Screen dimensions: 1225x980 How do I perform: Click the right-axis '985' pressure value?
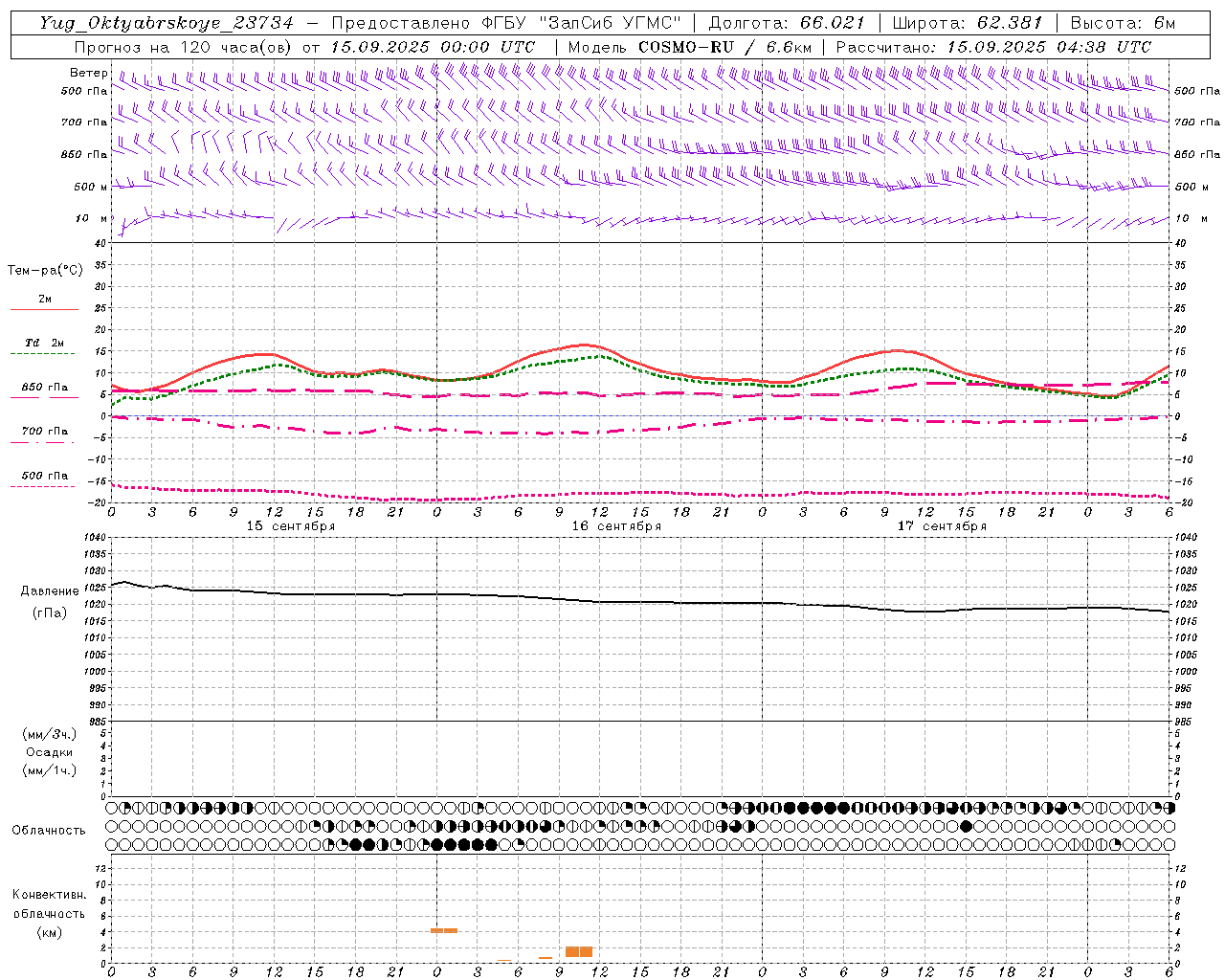click(x=1185, y=722)
